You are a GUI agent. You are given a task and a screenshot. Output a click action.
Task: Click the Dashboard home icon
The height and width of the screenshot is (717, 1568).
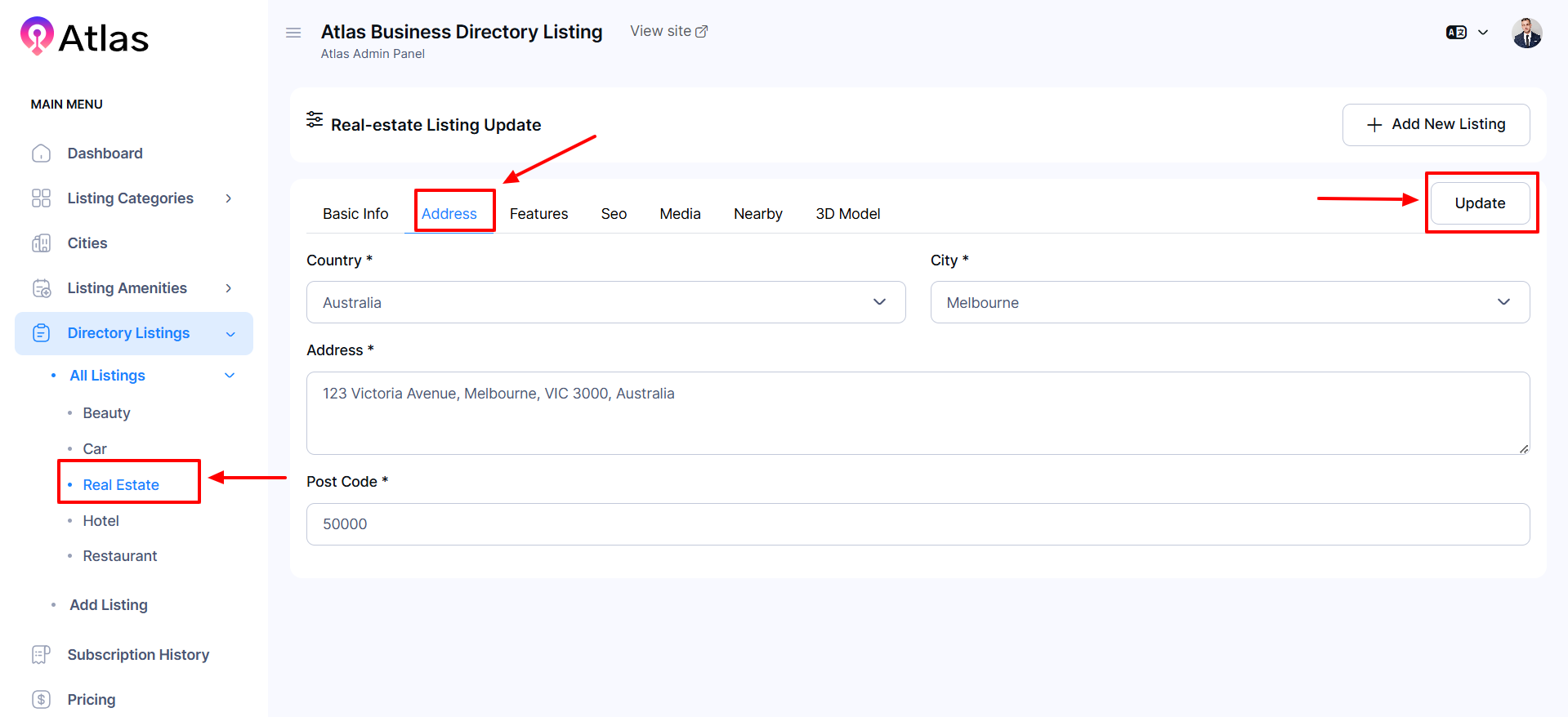pos(41,154)
